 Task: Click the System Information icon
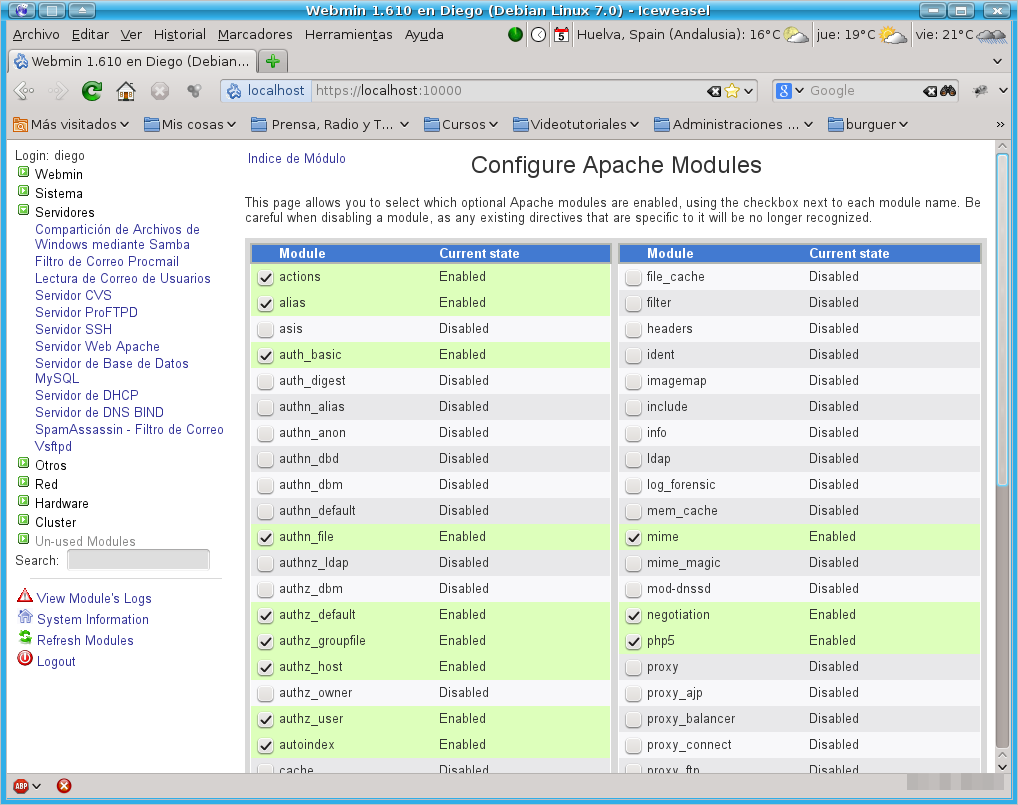26,619
